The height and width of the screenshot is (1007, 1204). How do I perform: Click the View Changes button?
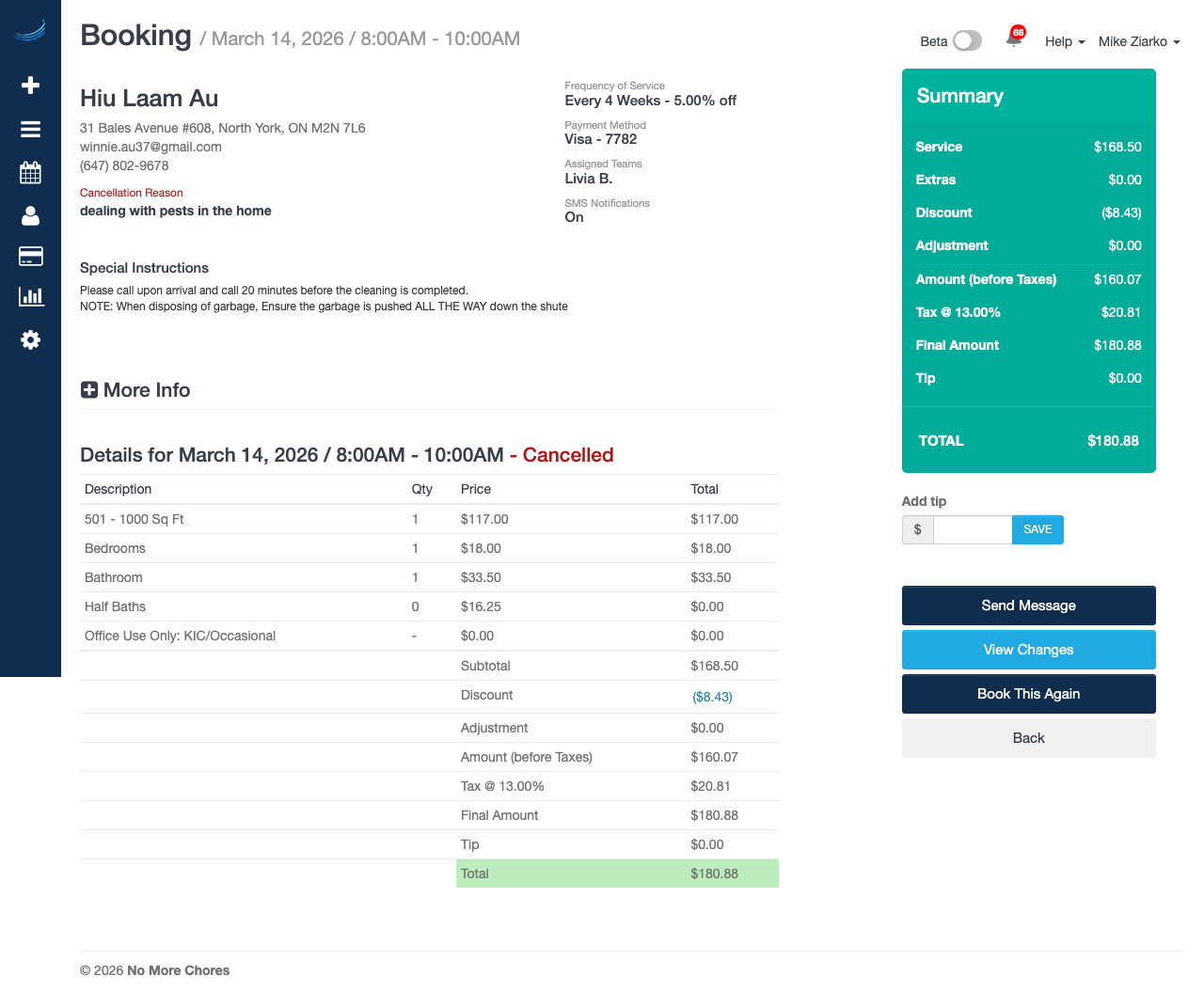pyautogui.click(x=1028, y=650)
